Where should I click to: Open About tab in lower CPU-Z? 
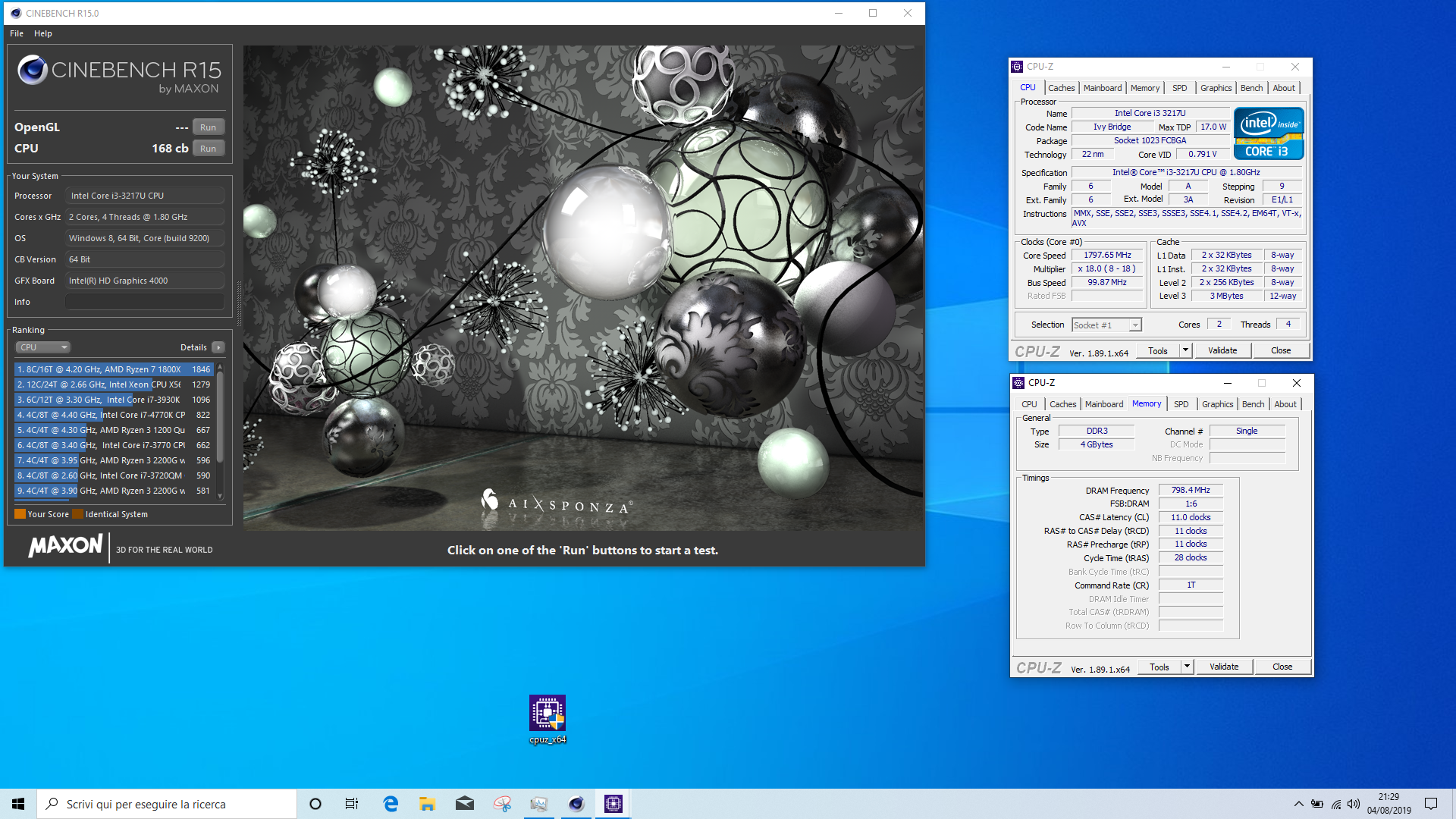(1285, 404)
